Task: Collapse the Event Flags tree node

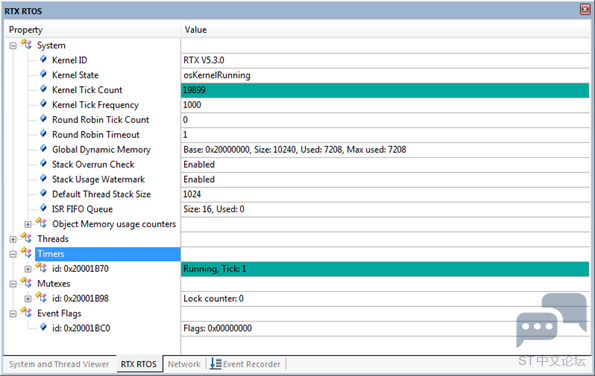Action: point(13,314)
